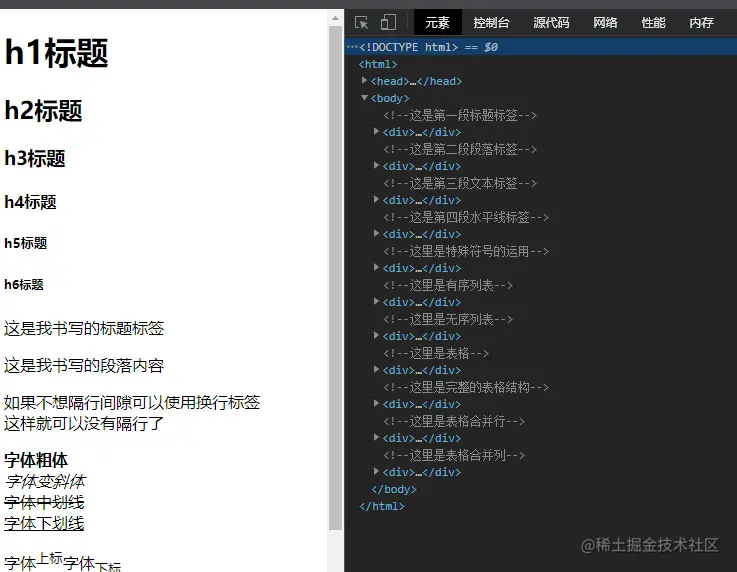
Task: Click the h6标题 heading on page
Action: point(24,284)
